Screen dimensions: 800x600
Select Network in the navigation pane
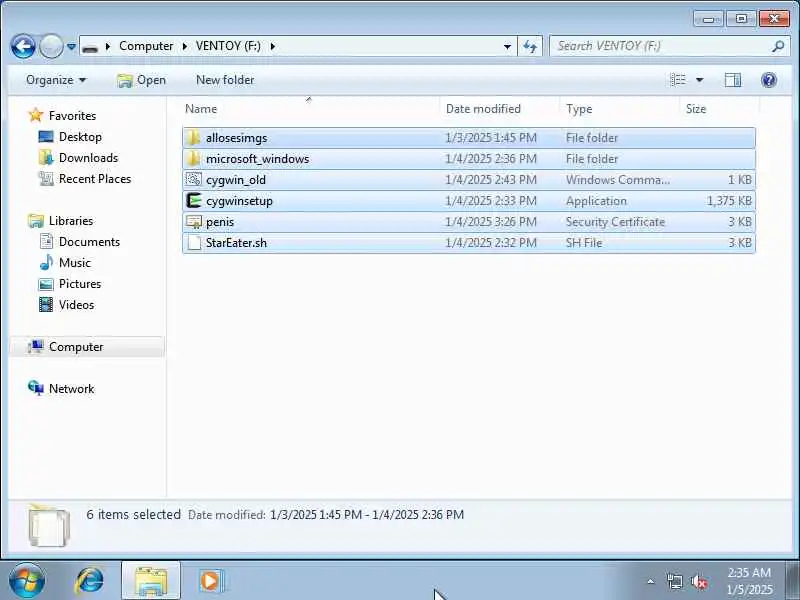(x=71, y=388)
